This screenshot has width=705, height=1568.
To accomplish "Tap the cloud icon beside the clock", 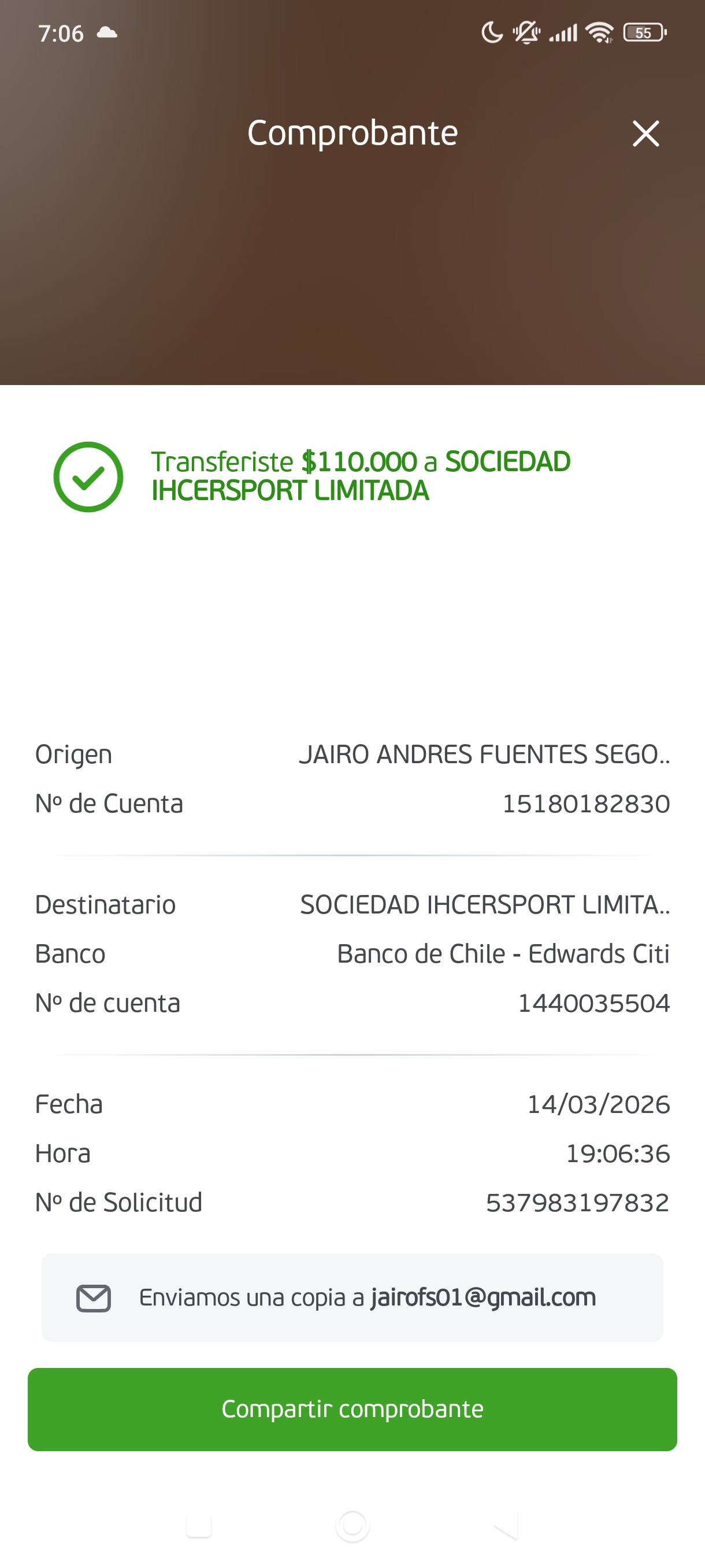I will [x=107, y=33].
